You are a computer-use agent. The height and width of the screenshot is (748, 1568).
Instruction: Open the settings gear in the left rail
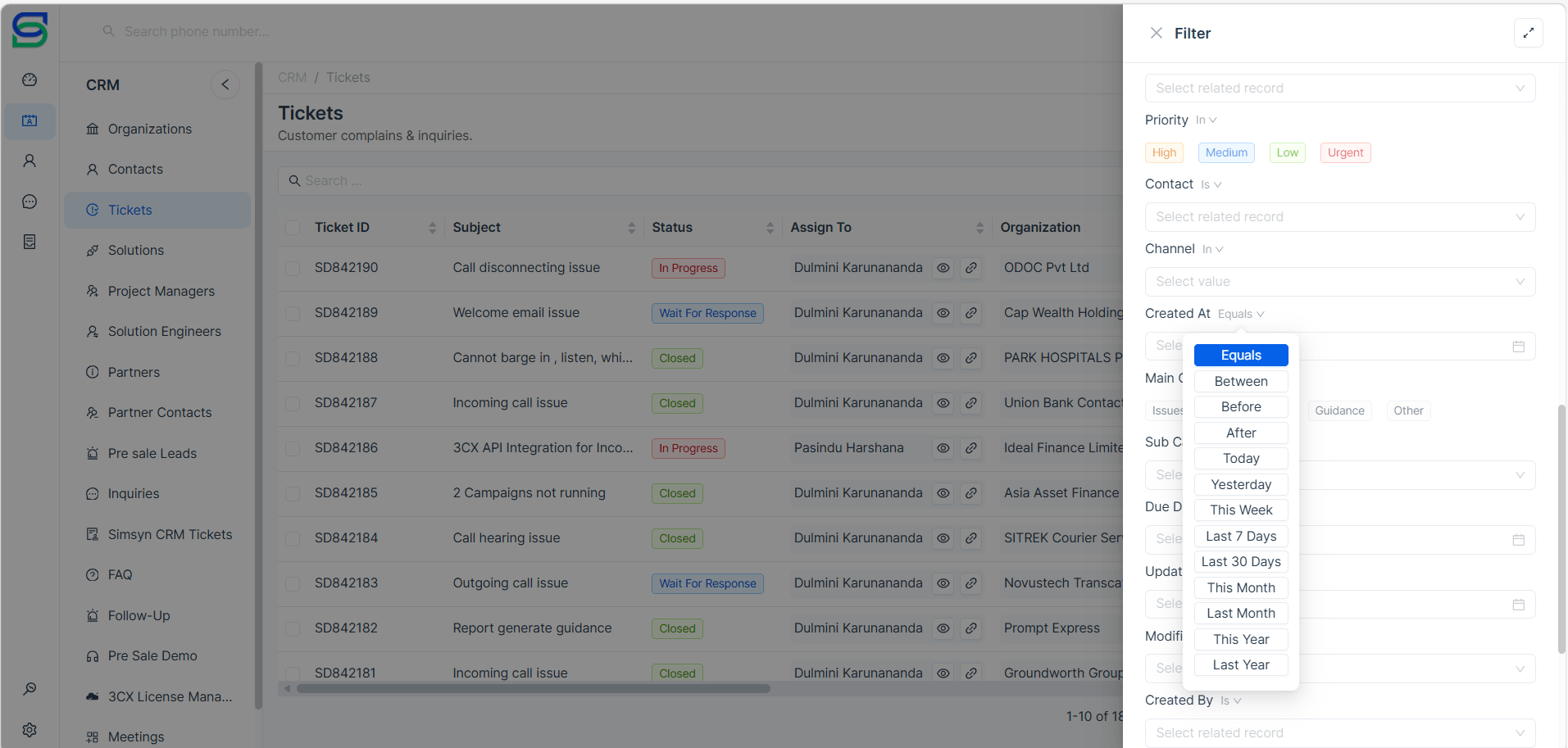pos(30,729)
